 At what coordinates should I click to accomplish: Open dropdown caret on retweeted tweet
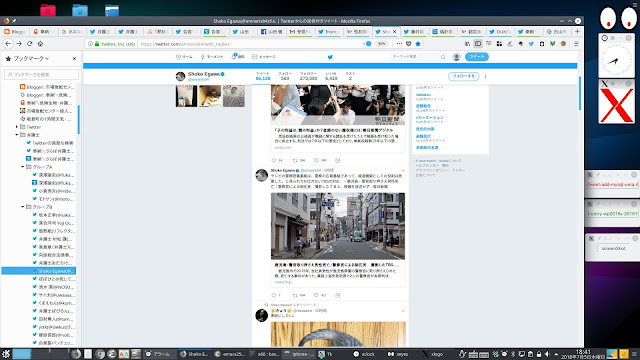[x=403, y=311]
